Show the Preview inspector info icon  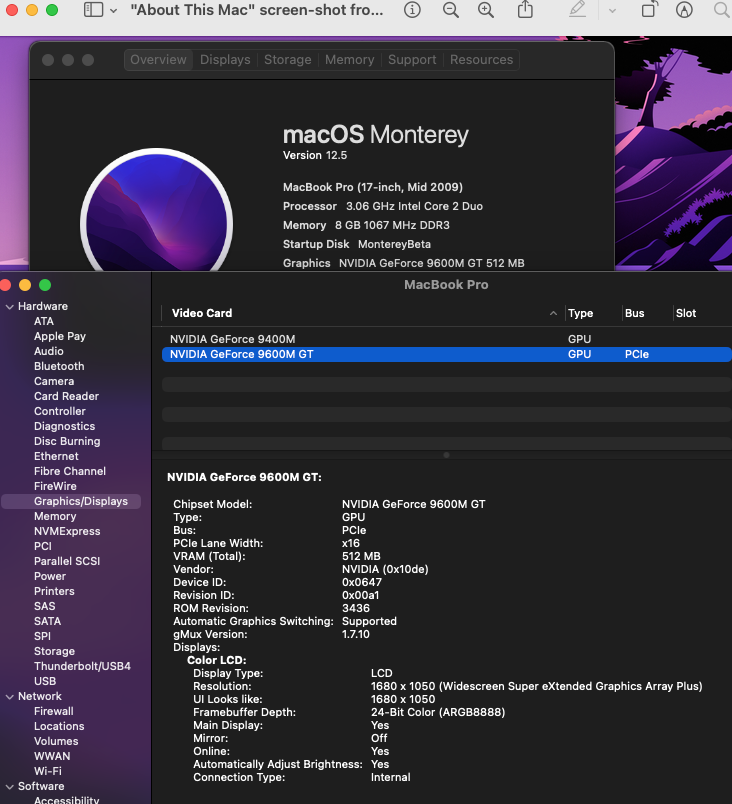point(412,10)
